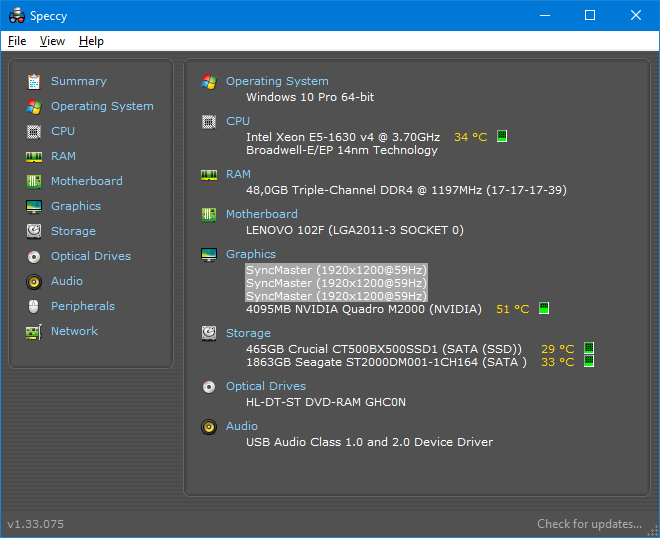The width and height of the screenshot is (660, 538).
Task: Go to Graphics section in sidebar
Action: coord(76,206)
